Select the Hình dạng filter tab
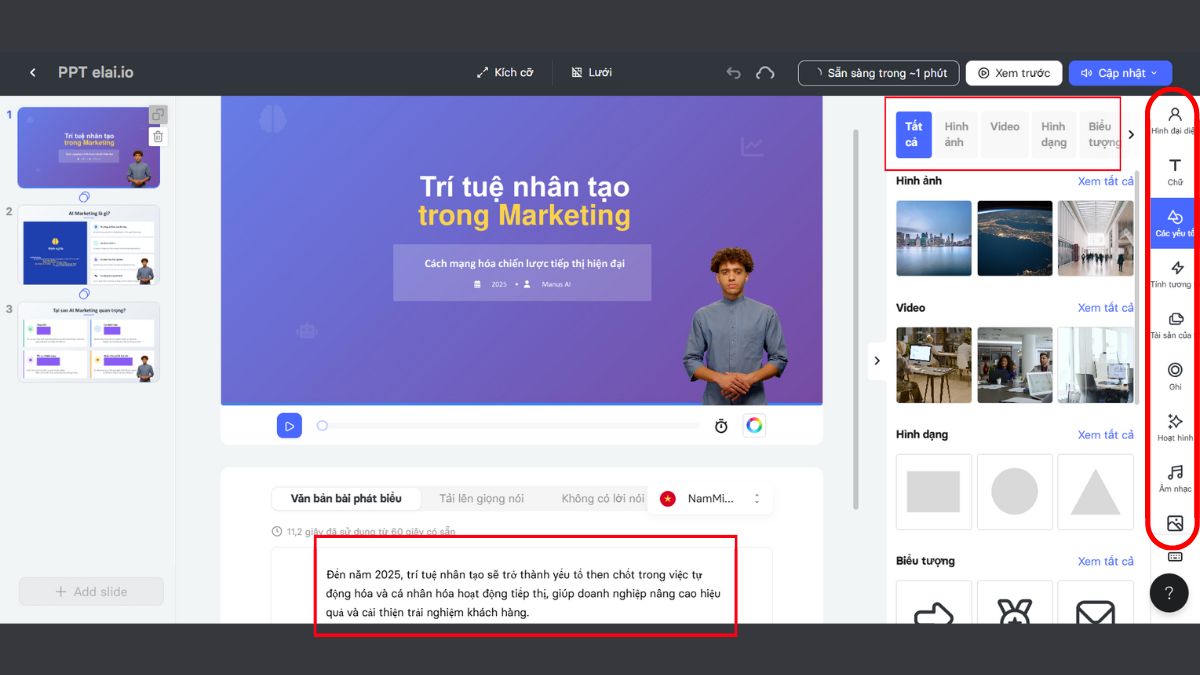This screenshot has height=675, width=1200. click(1053, 135)
